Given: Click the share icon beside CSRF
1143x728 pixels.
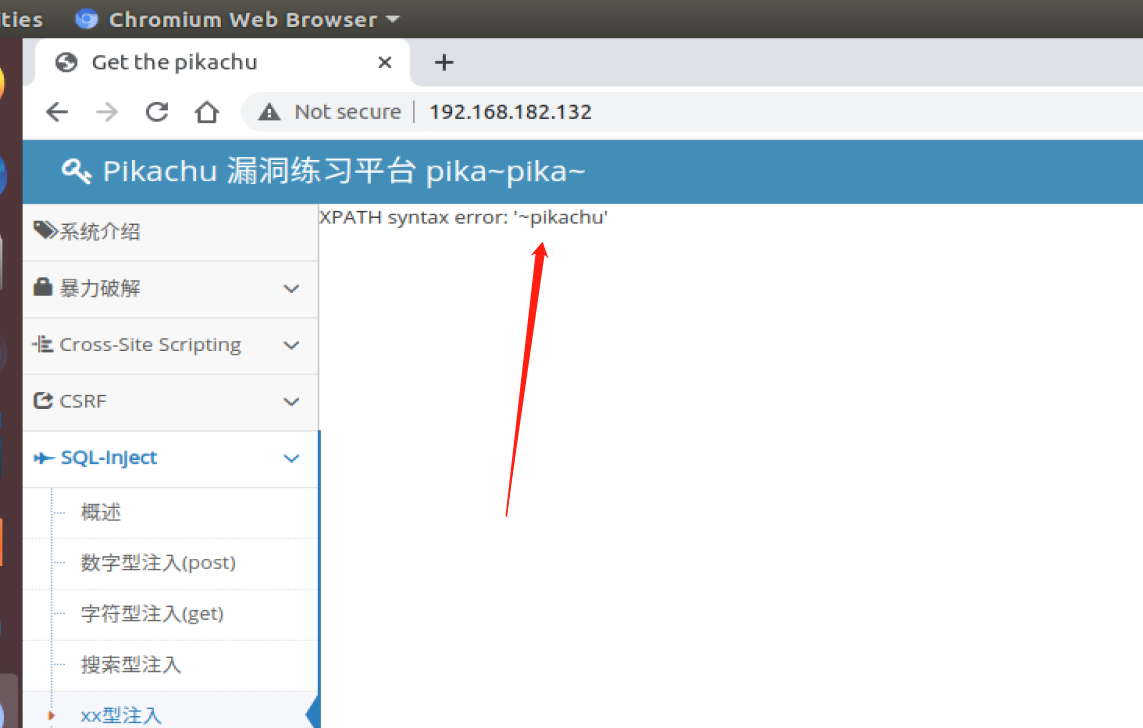Looking at the screenshot, I should (43, 400).
